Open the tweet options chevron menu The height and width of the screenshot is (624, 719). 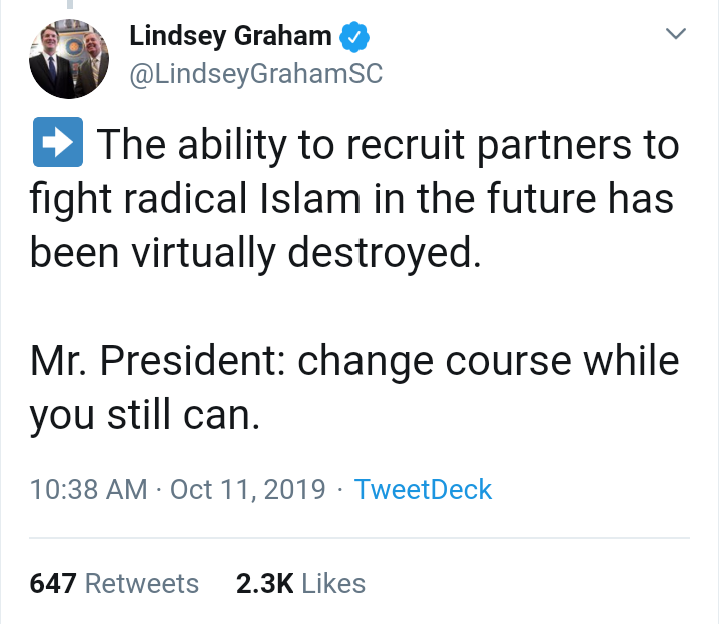point(677,35)
